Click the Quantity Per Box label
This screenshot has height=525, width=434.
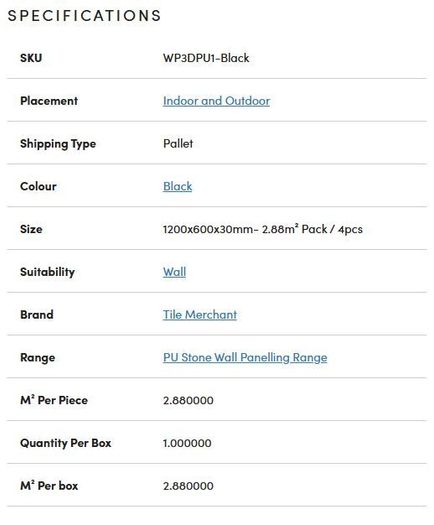pos(66,443)
